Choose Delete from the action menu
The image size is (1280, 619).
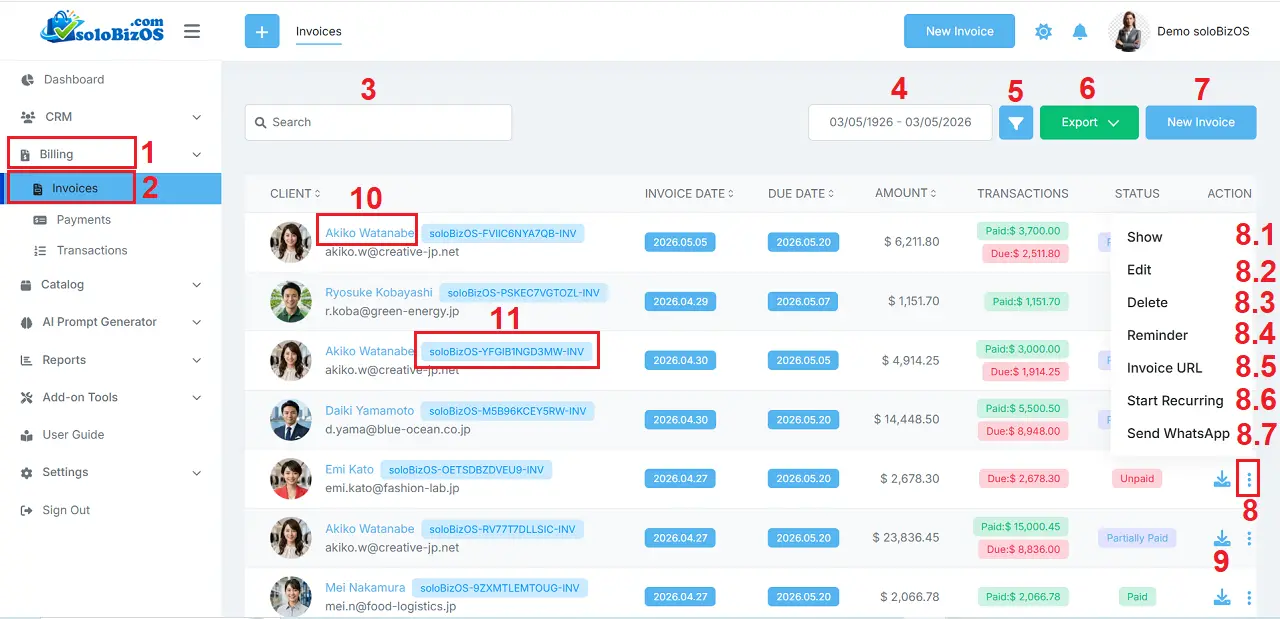click(x=1147, y=302)
